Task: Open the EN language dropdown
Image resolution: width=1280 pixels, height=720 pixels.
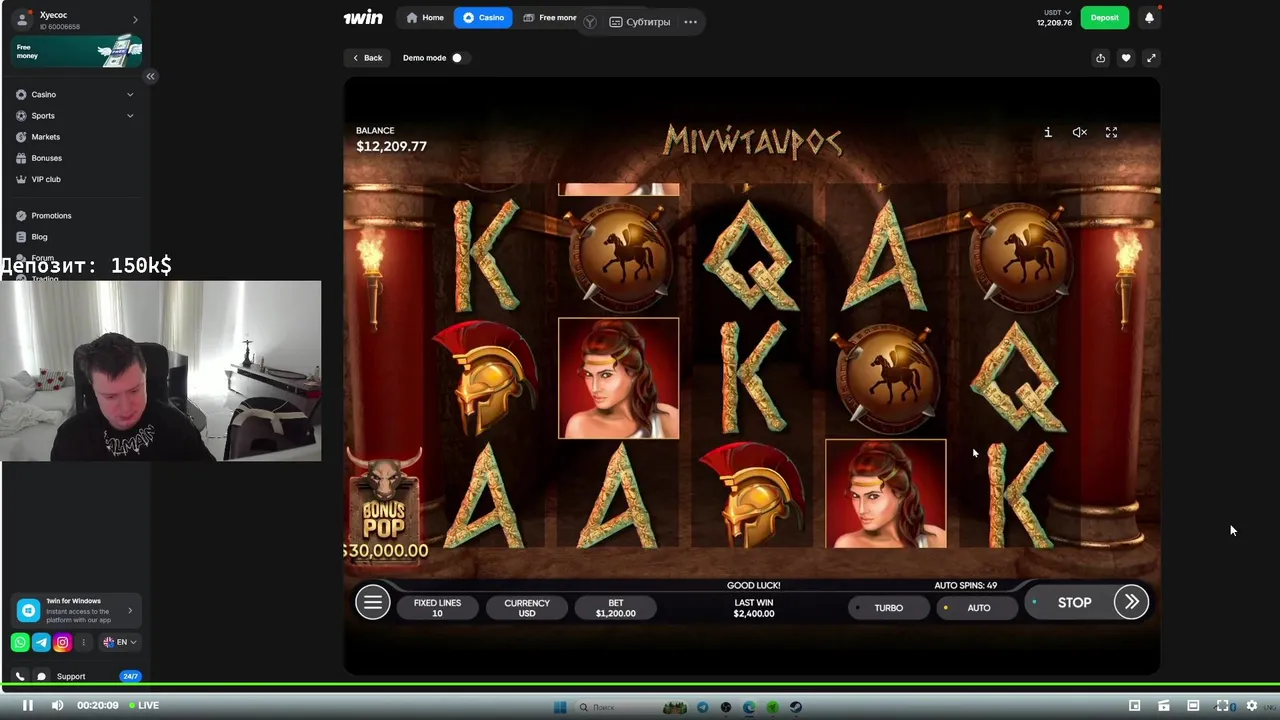Action: pos(121,642)
